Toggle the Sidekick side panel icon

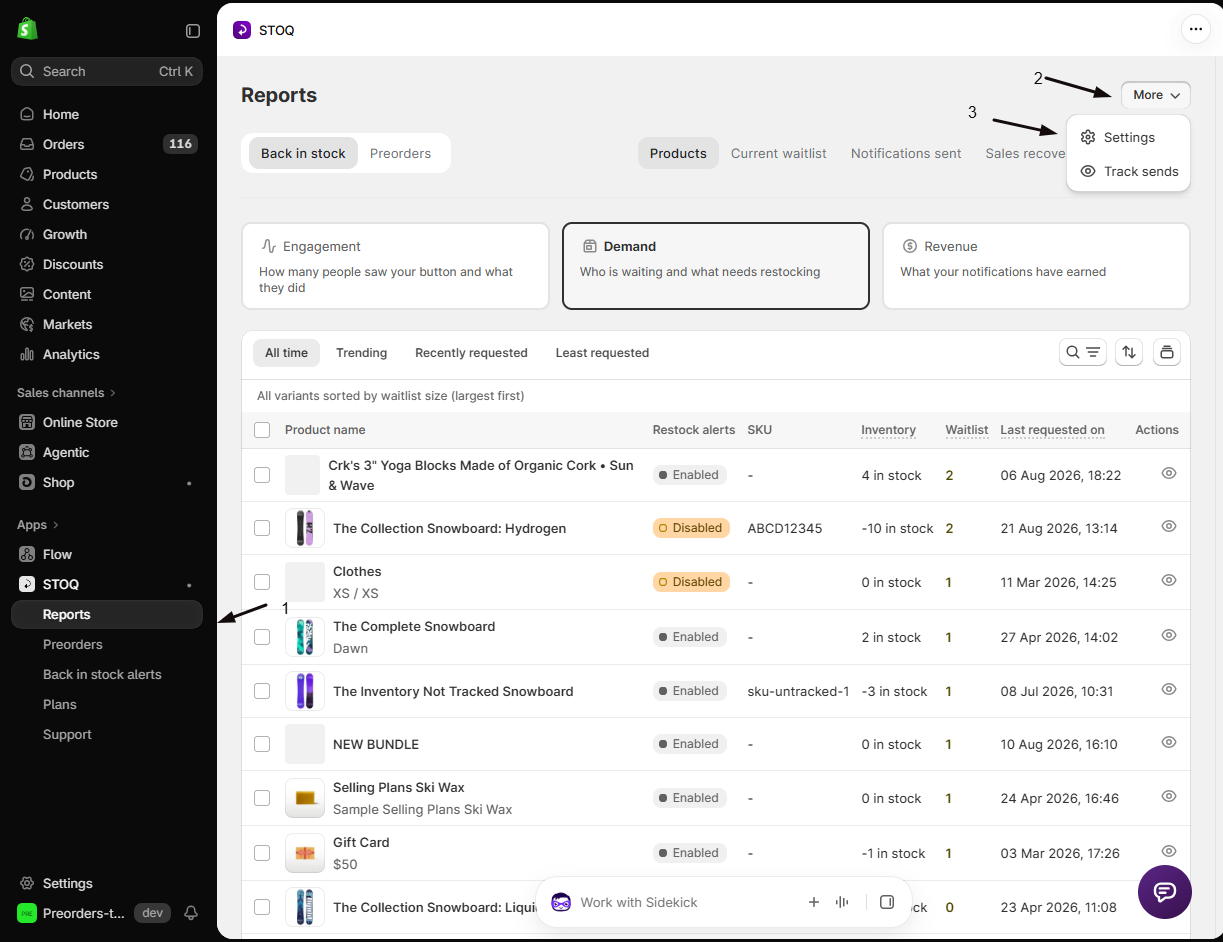887,902
